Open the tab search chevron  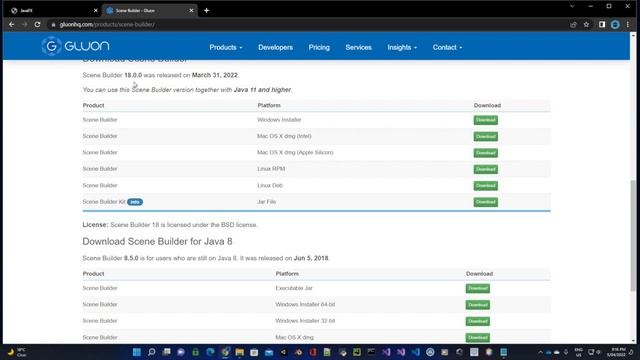coord(572,7)
